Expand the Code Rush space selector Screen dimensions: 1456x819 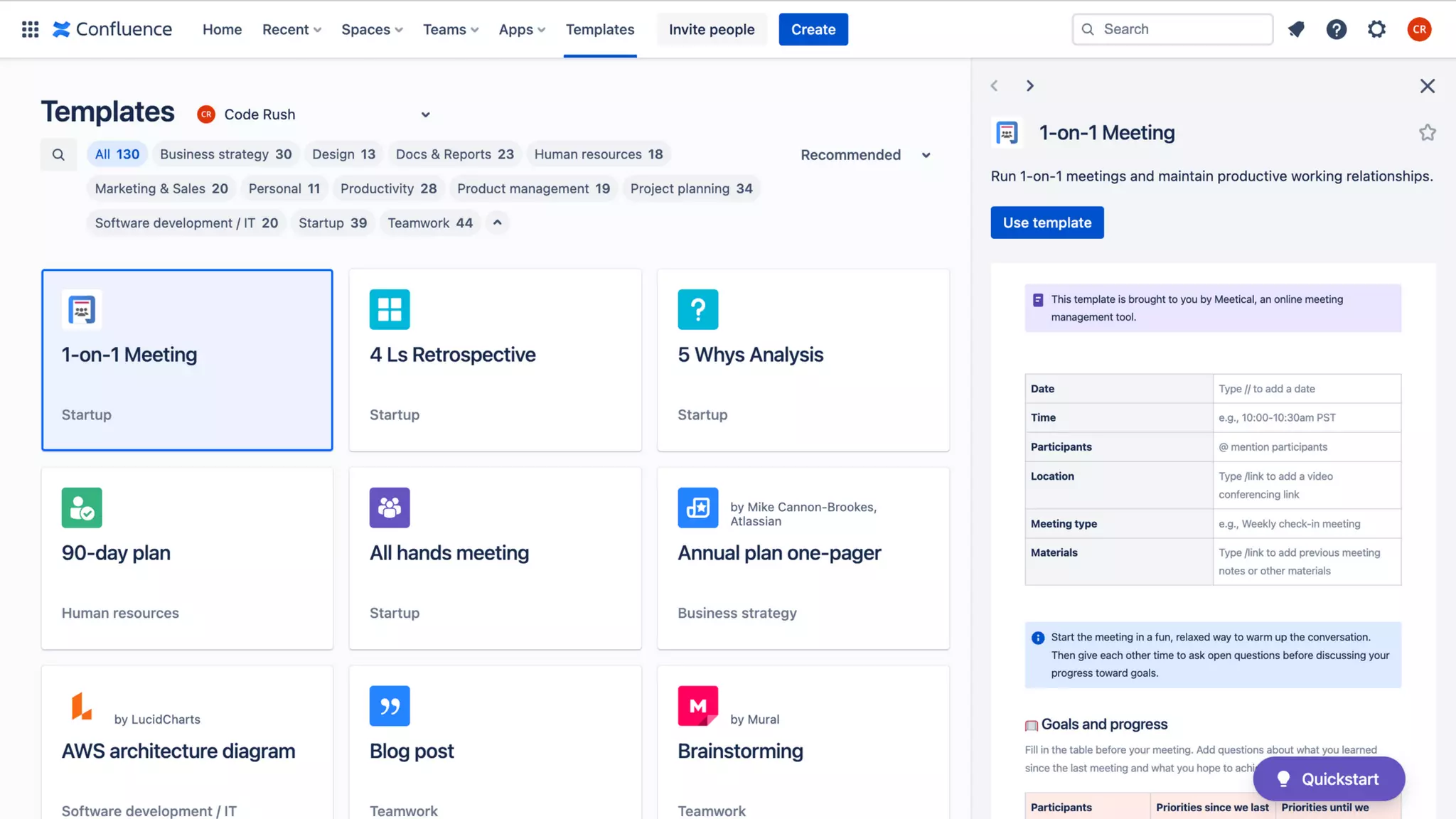click(425, 114)
